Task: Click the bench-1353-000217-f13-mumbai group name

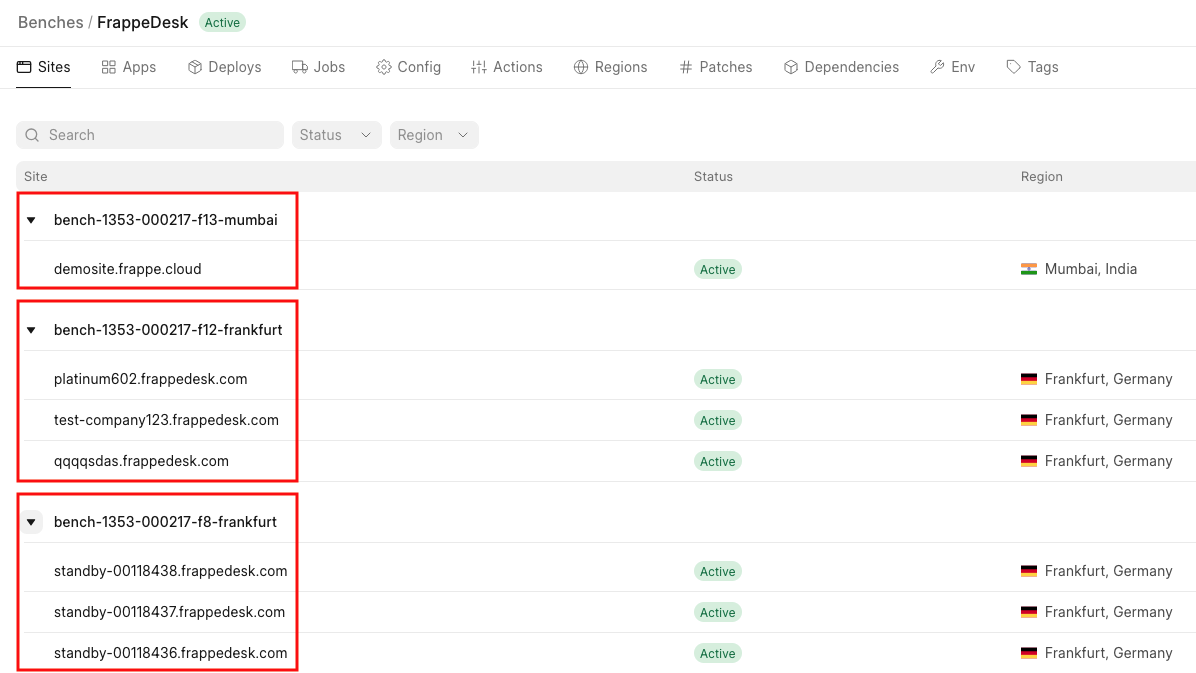Action: click(x=166, y=220)
